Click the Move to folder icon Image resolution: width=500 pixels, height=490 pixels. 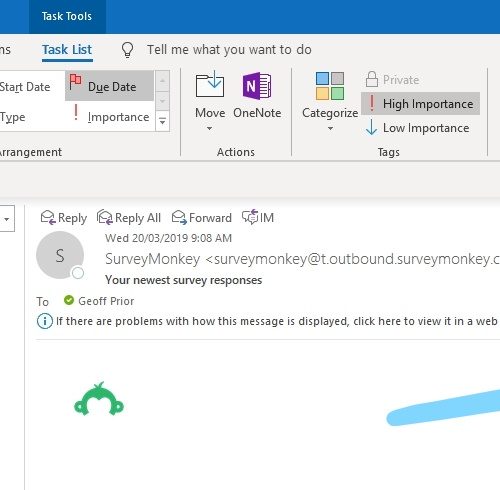coord(210,85)
